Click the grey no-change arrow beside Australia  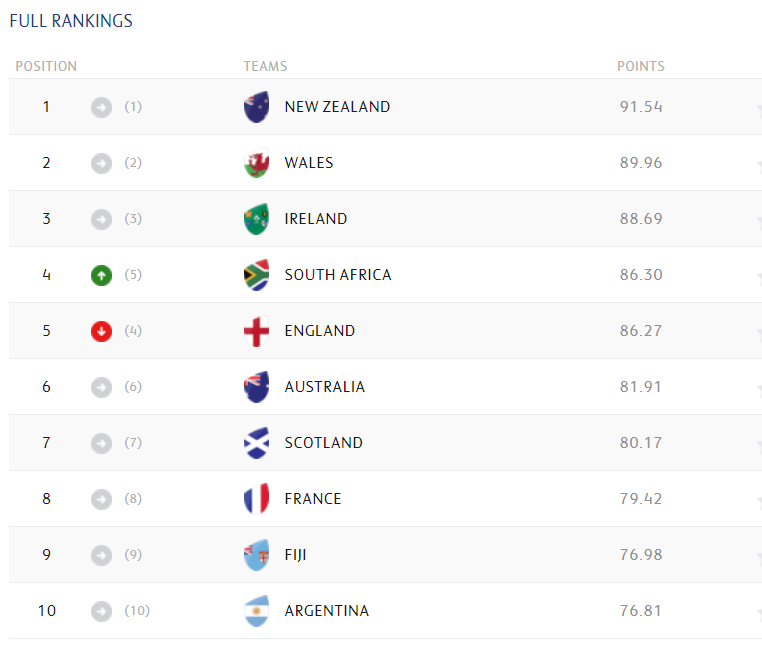click(101, 387)
